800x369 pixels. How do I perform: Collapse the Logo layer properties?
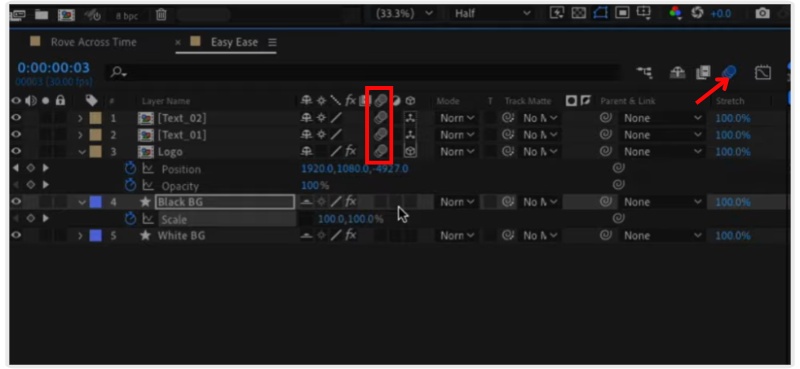pos(82,152)
